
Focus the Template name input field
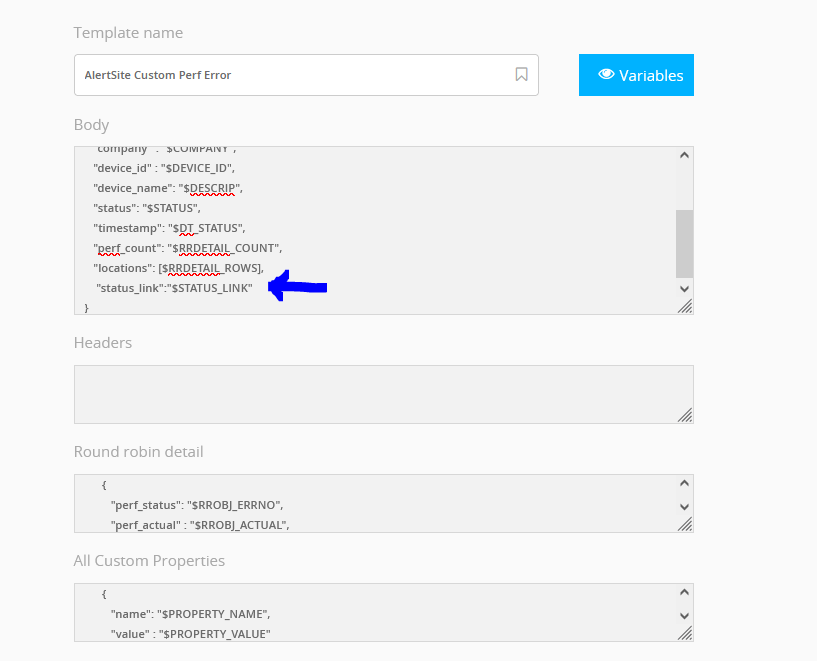click(290, 75)
